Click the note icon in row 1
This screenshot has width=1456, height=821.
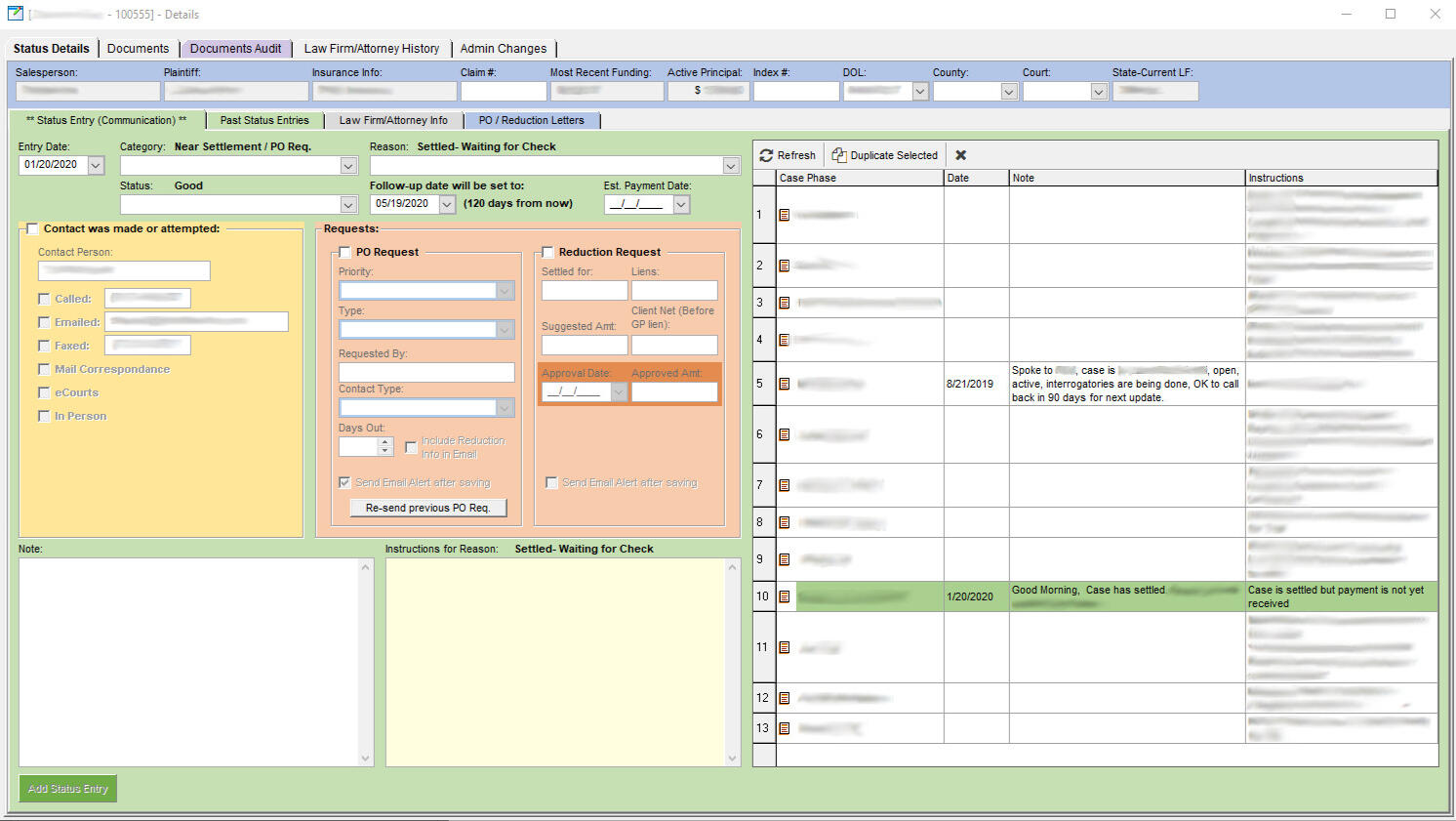click(784, 215)
